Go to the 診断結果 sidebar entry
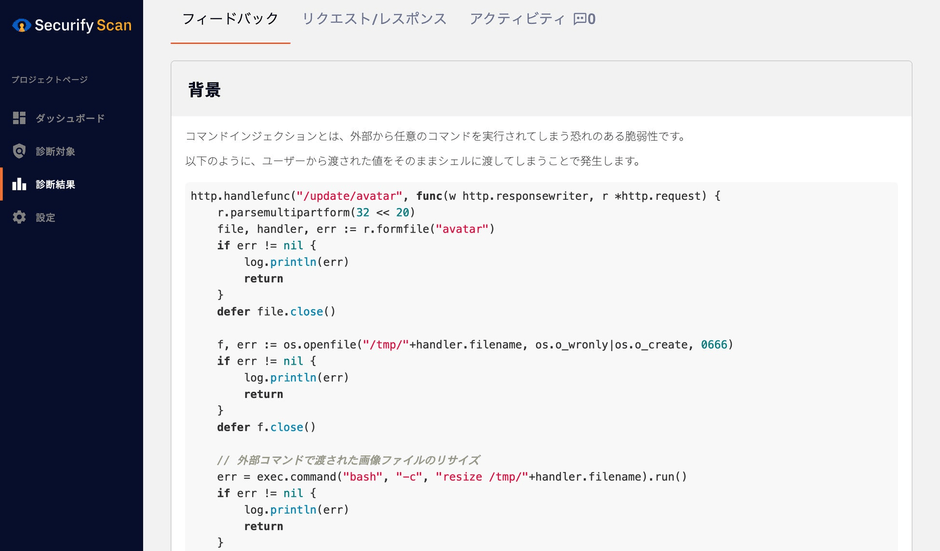The width and height of the screenshot is (940, 551). [55, 184]
